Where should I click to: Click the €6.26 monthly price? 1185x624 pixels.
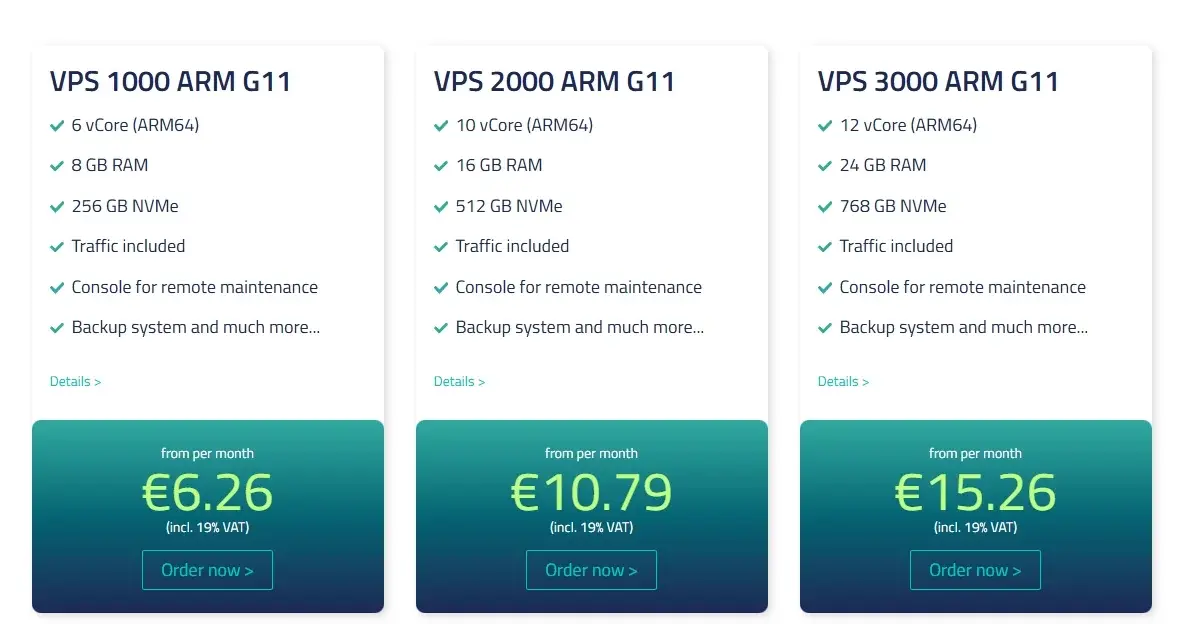tap(207, 493)
